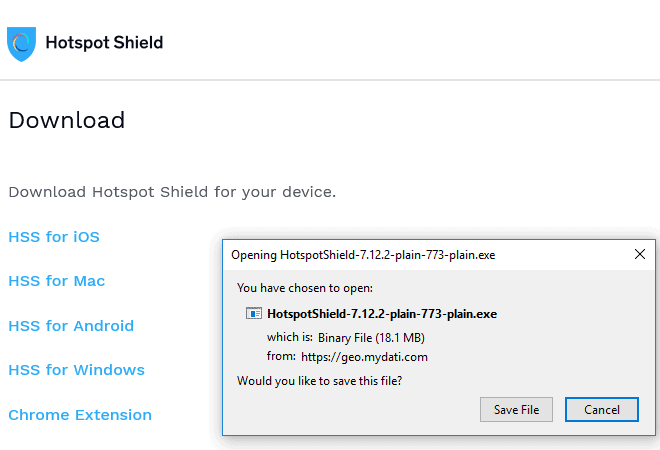Click the executable file icon in dialog
Image resolution: width=660 pixels, height=450 pixels.
click(254, 314)
